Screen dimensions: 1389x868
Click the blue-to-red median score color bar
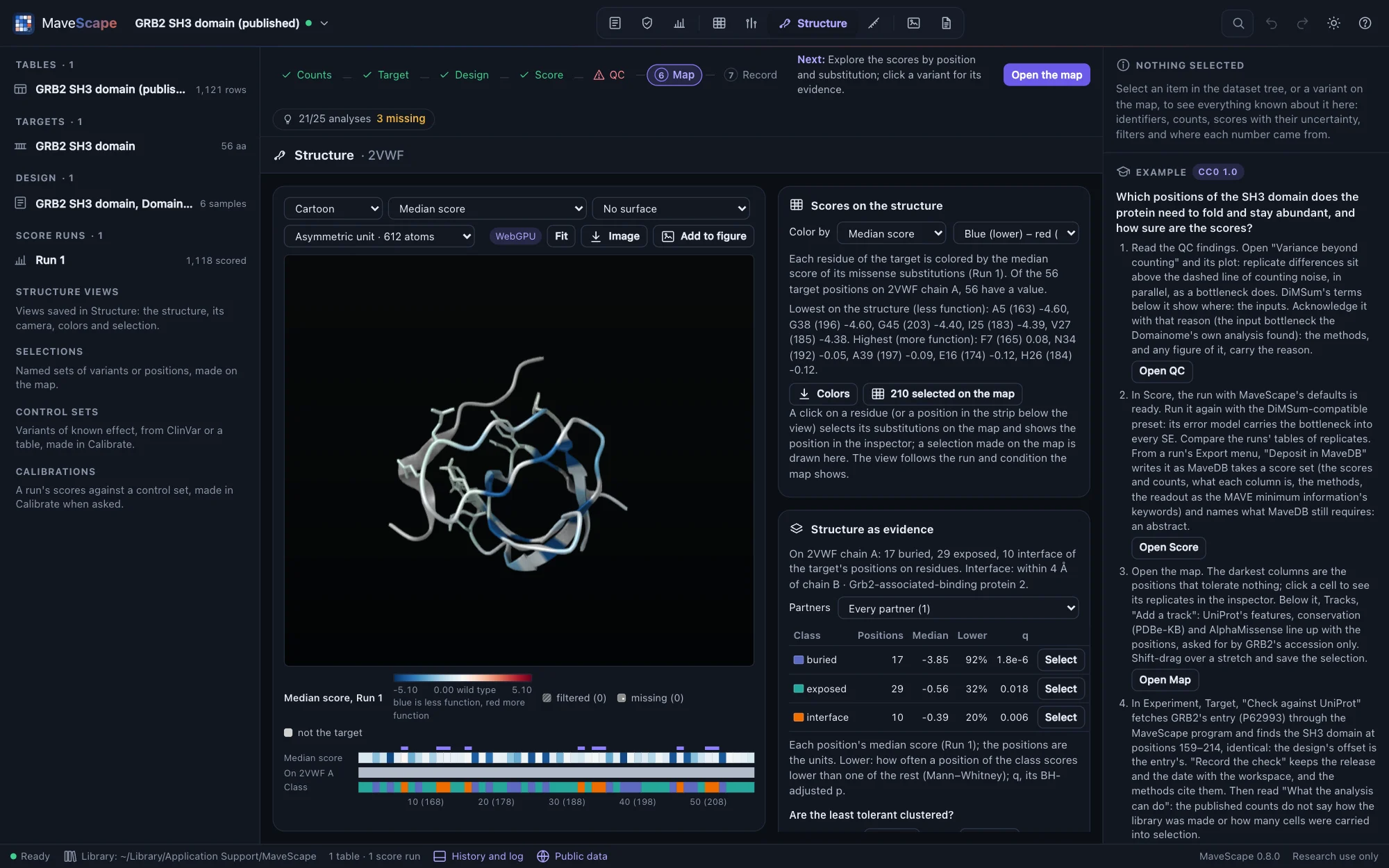coord(463,678)
